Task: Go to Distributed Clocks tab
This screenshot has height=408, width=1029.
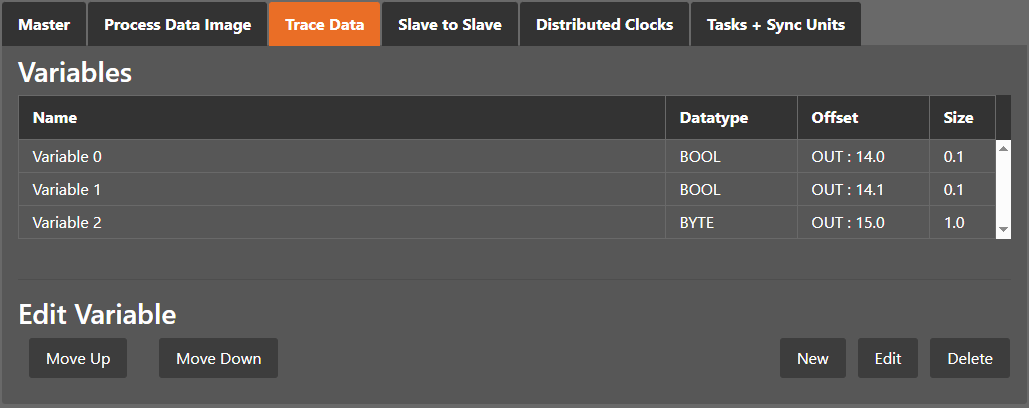Action: [604, 25]
